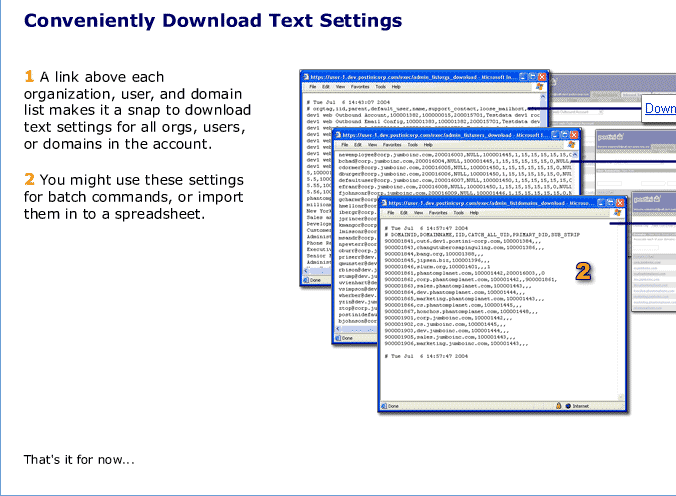Click the siurm.org row in domains window
The image size is (676, 496).
coord(437,267)
